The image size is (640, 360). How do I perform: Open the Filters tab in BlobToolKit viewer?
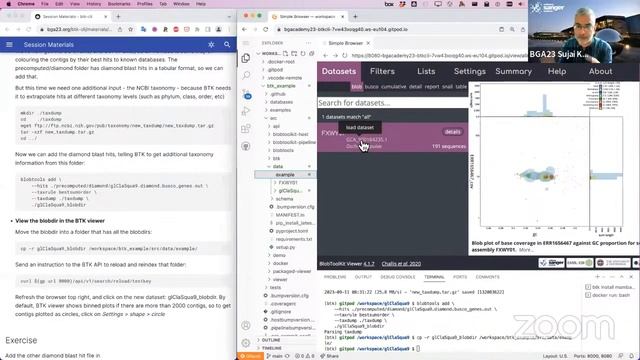click(382, 71)
